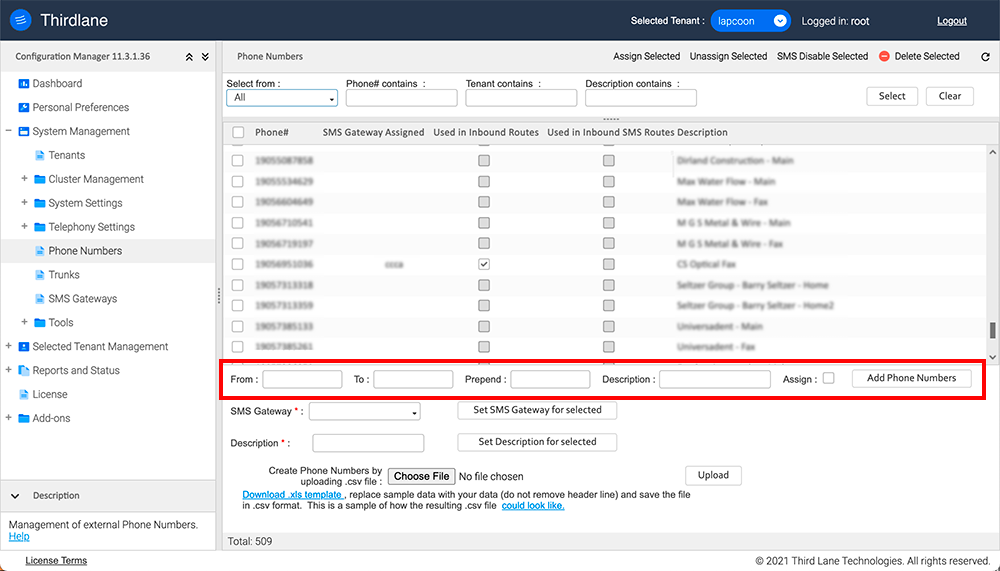The width and height of the screenshot is (1000, 571).
Task: Click the Trunks page icon
Action: (x=40, y=275)
